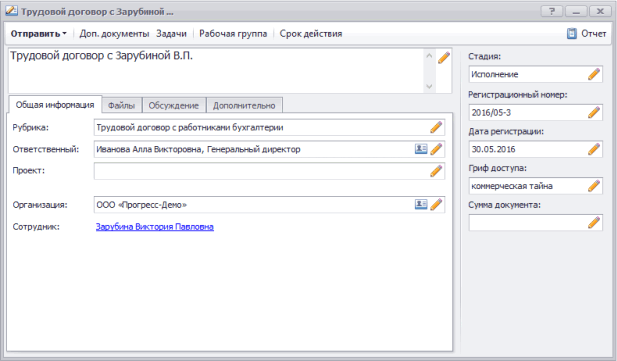Edit Сумма документа with pencil icon
The width and height of the screenshot is (617, 361).
(594, 222)
